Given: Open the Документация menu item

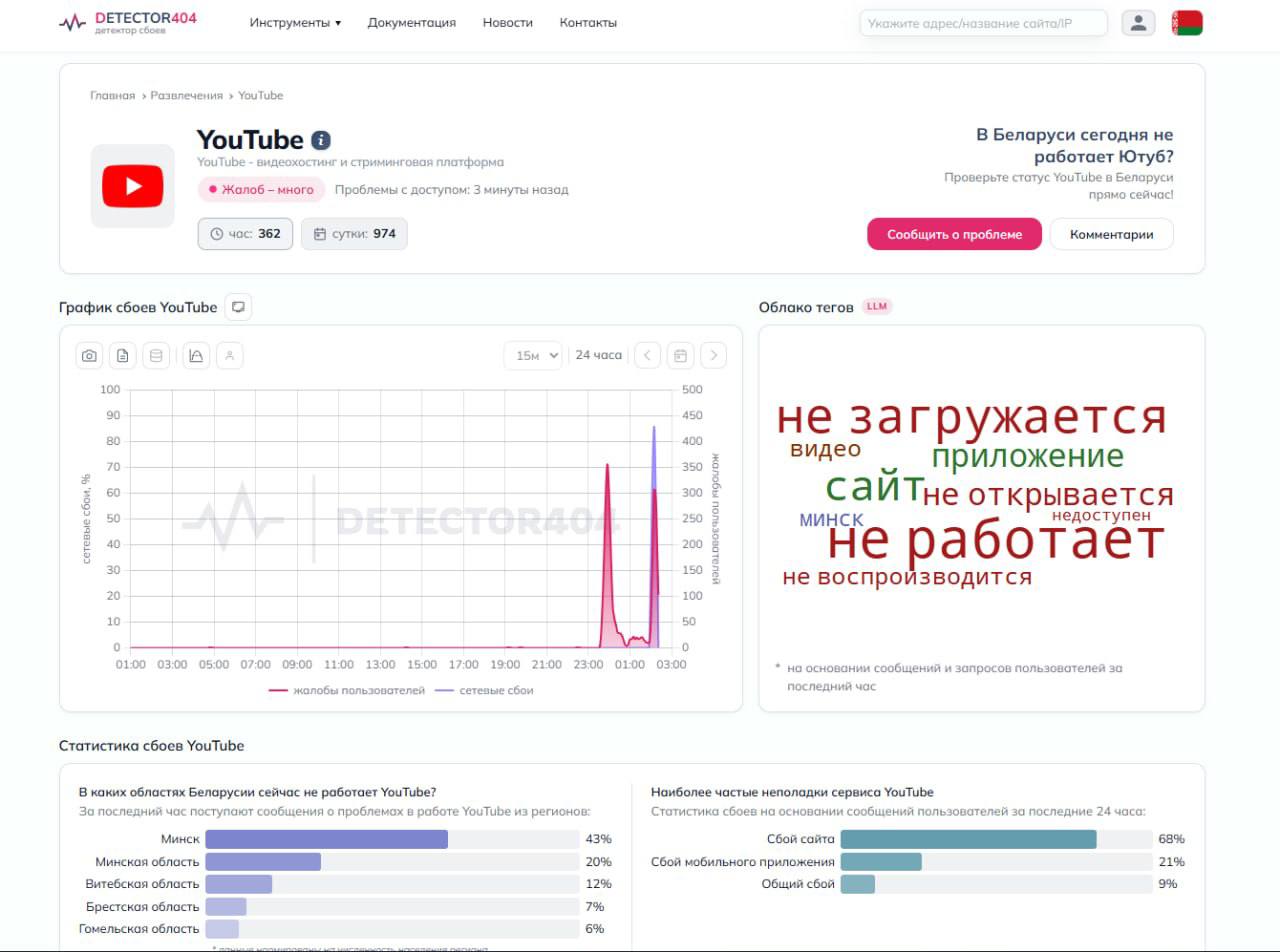Looking at the screenshot, I should (x=411, y=22).
